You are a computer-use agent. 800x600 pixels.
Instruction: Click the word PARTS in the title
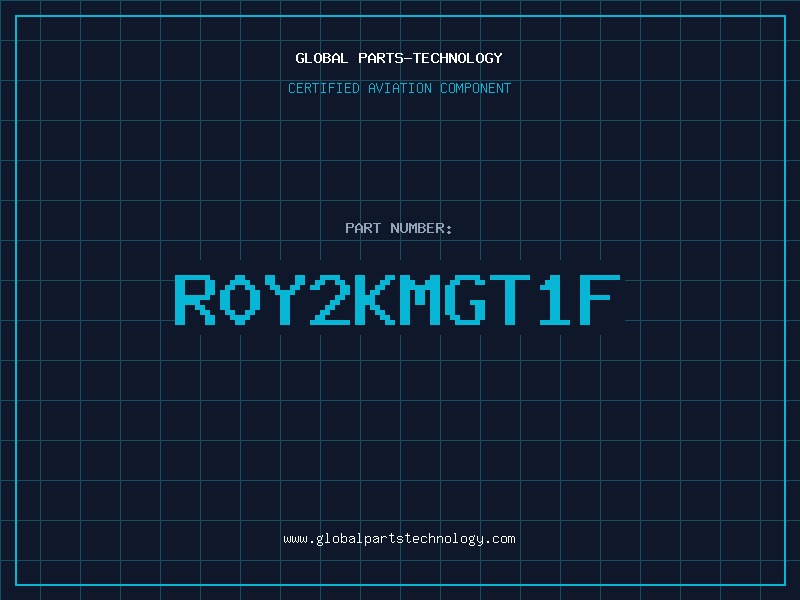pos(382,58)
